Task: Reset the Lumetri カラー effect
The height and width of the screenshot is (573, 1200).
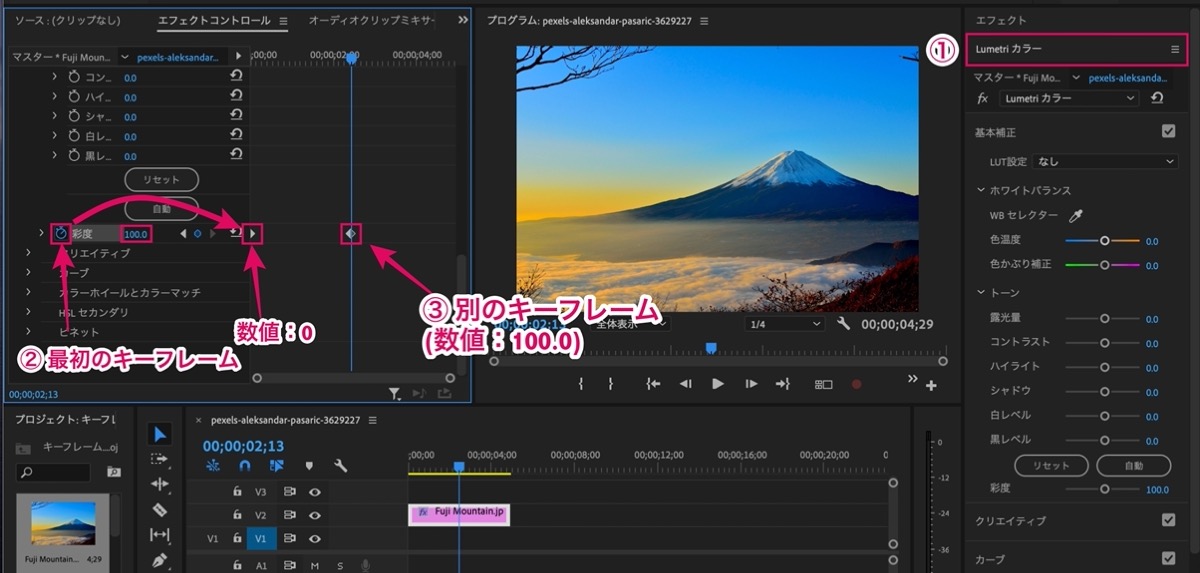Action: click(1157, 98)
